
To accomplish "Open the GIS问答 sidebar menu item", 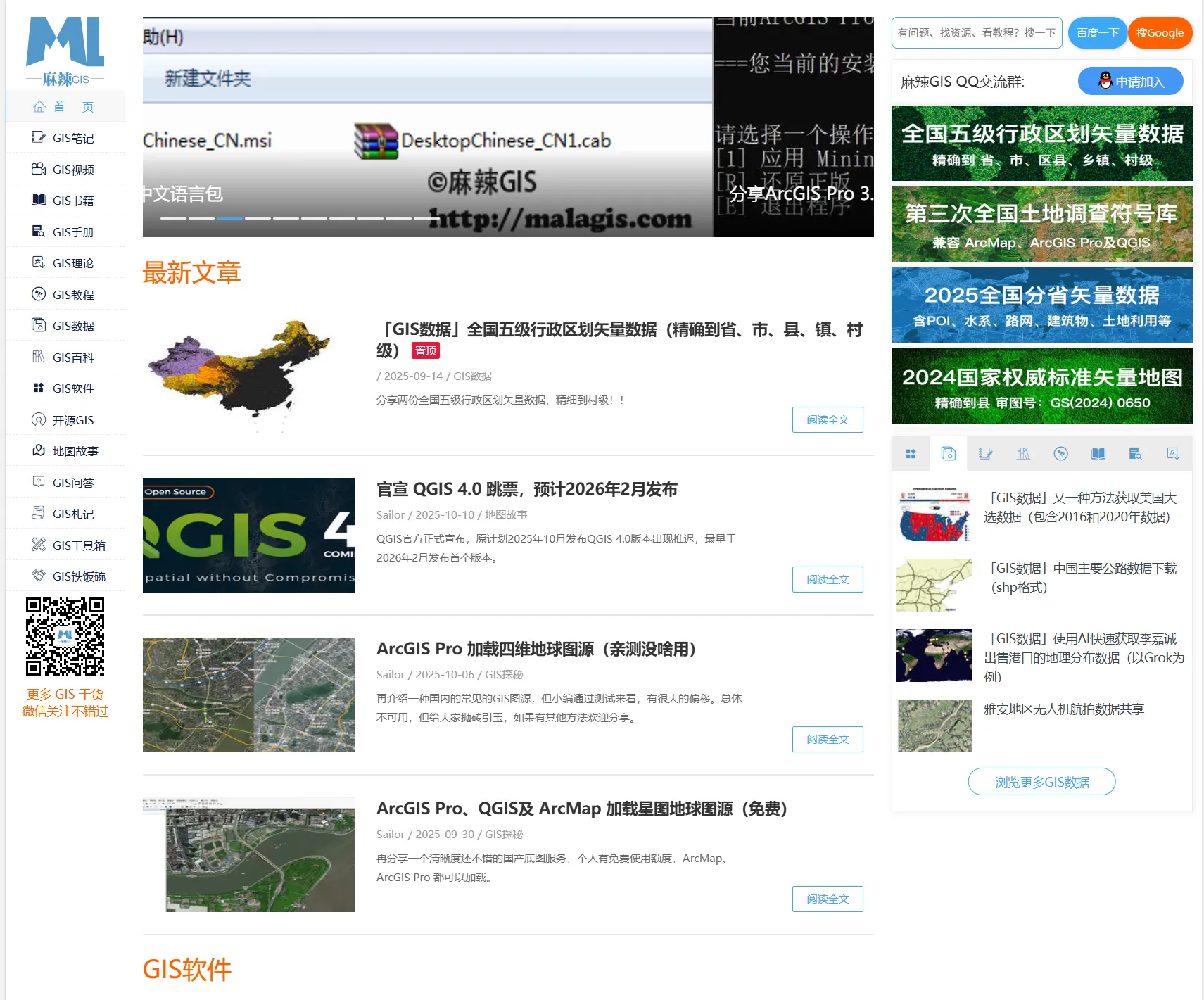I will [x=72, y=483].
